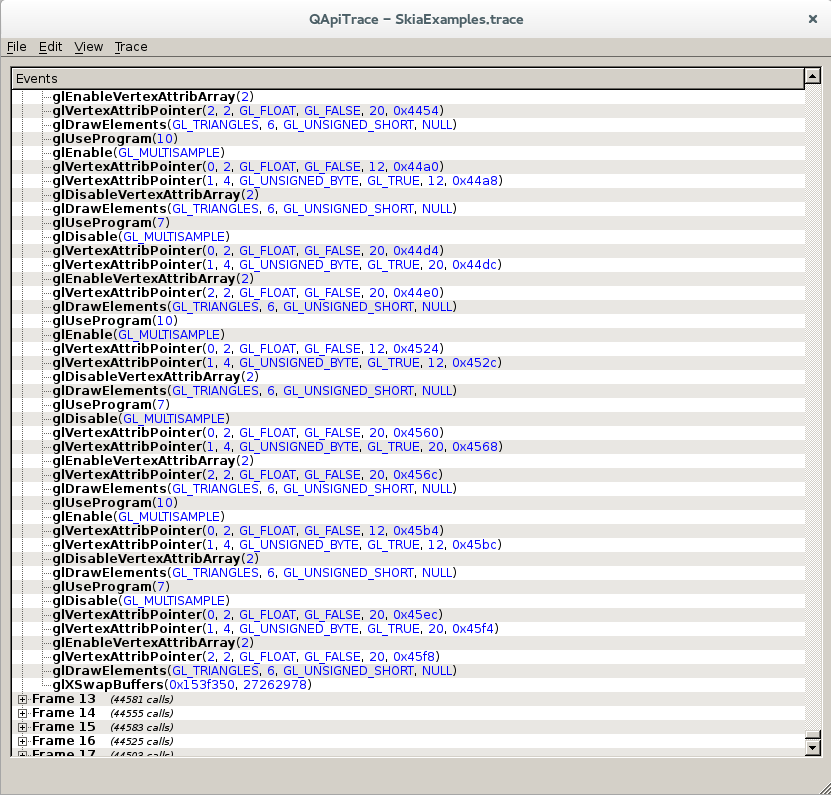Select glVertexAttribPointer call with pointer 0x4560
Screen dimensions: 831x795
(248, 432)
